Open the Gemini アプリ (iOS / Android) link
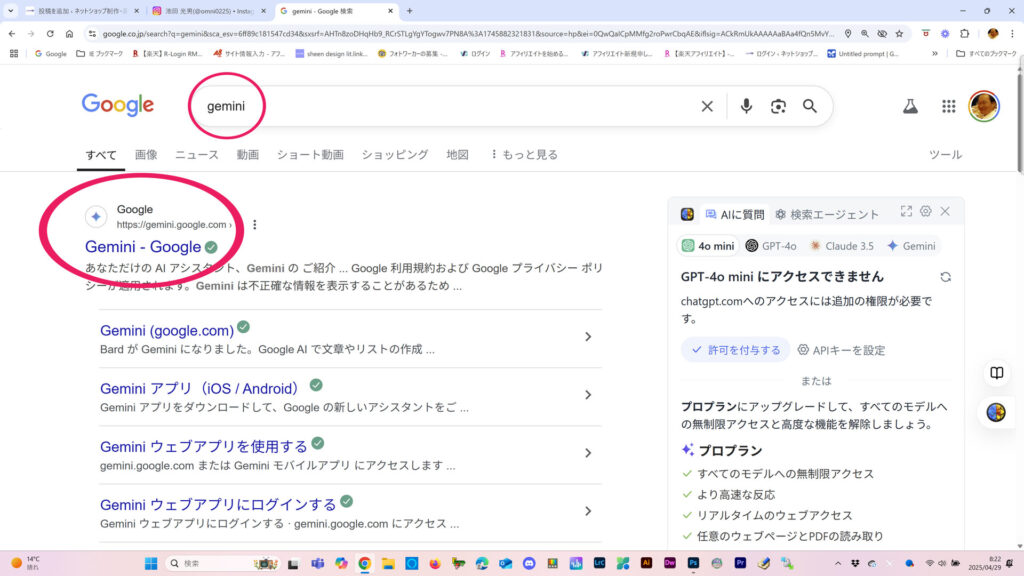This screenshot has height=576, width=1024. (199, 389)
